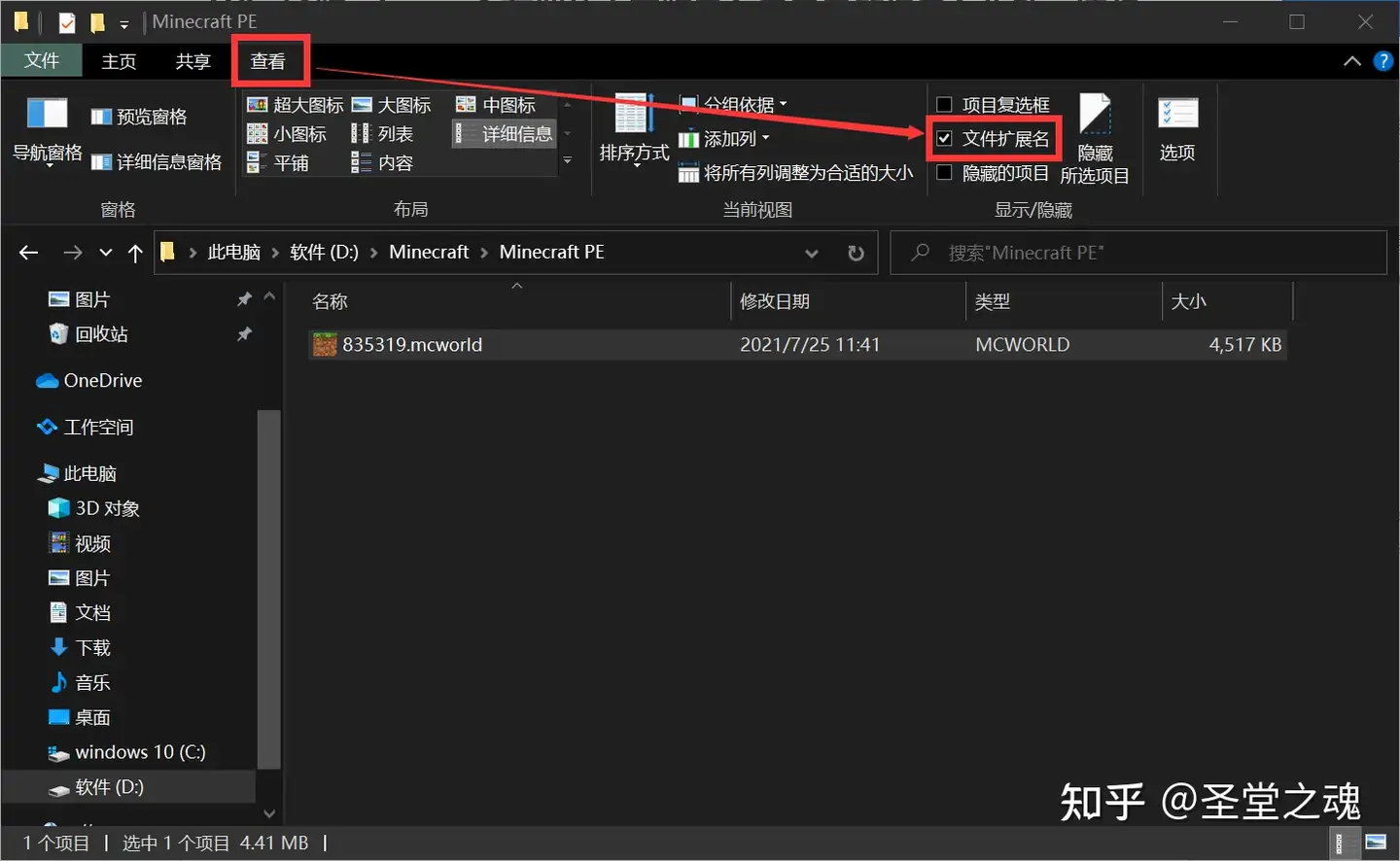
Task: Click the search Minecraft PE box
Action: [x=1138, y=253]
